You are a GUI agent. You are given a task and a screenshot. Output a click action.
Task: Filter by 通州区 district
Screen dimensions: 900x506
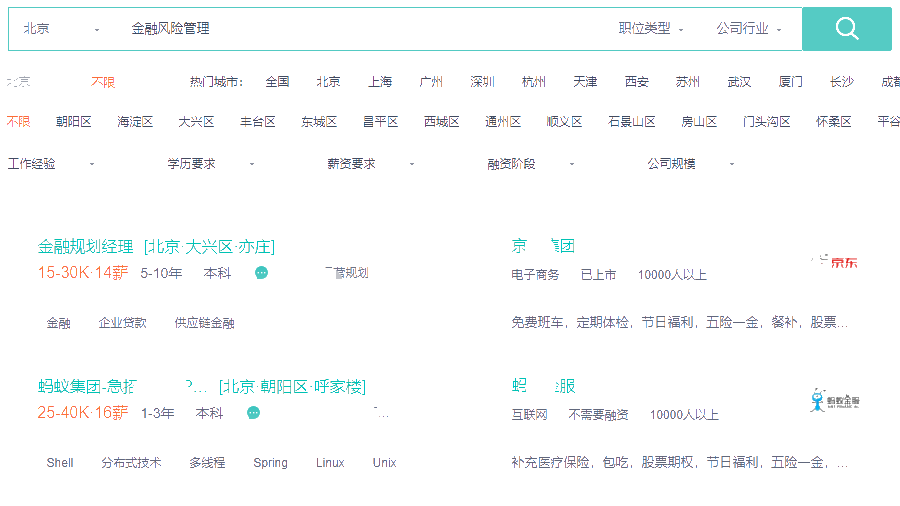tap(503, 122)
